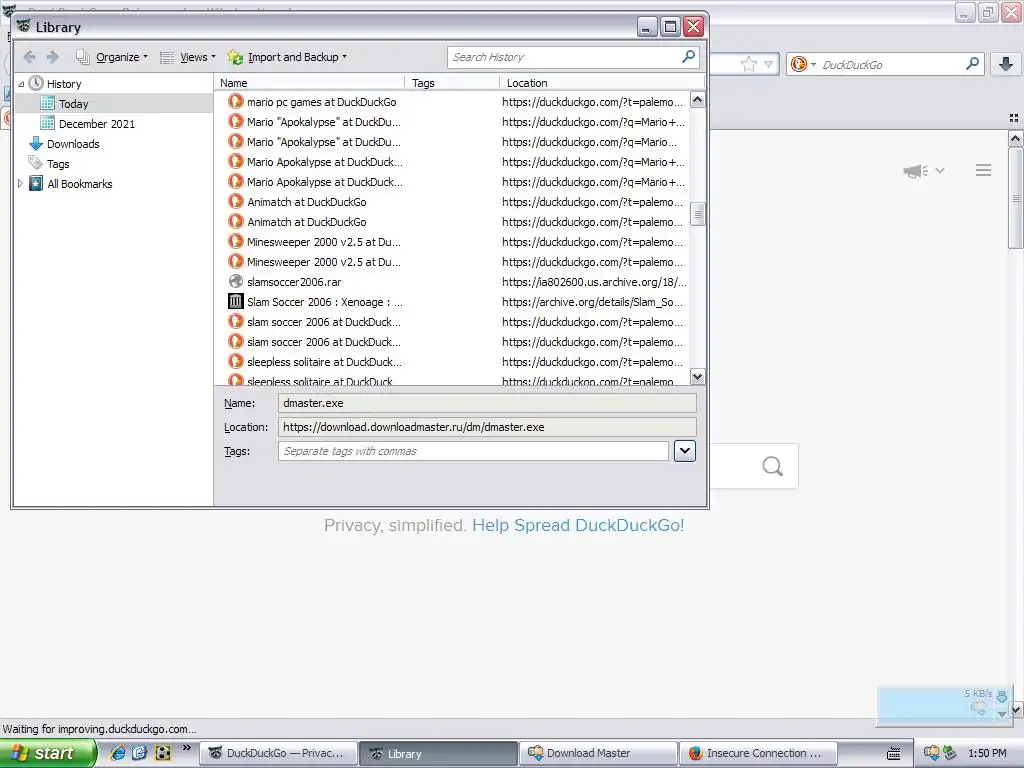1024x768 pixels.
Task: Follow Help Spread DuckDuckGo! link
Action: pos(578,525)
